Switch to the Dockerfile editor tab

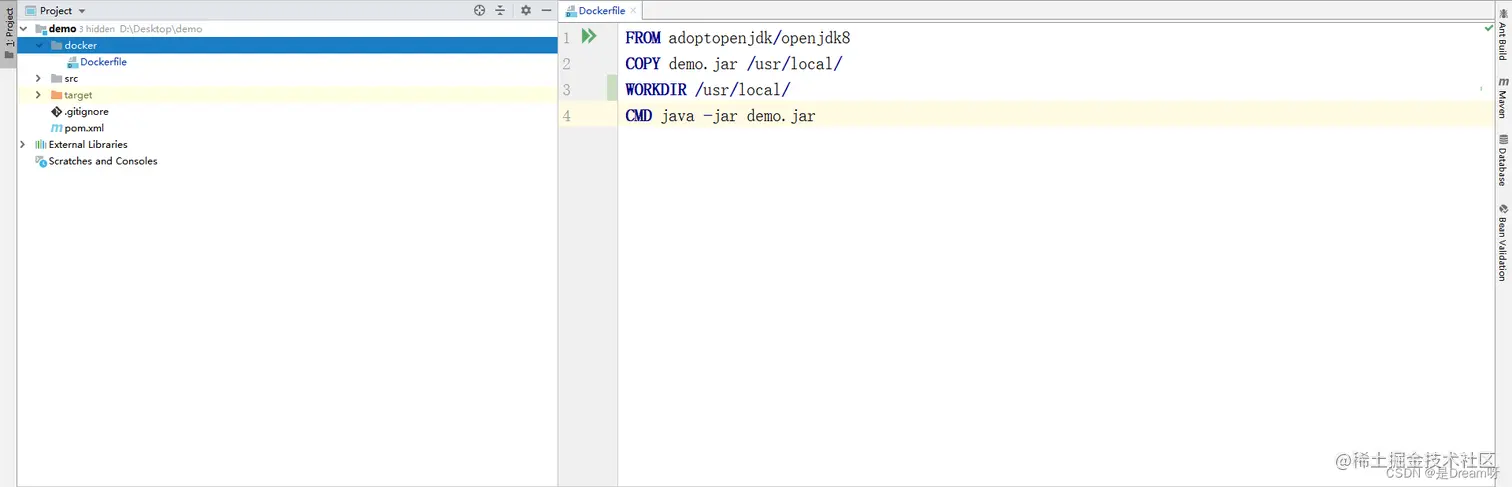point(601,10)
